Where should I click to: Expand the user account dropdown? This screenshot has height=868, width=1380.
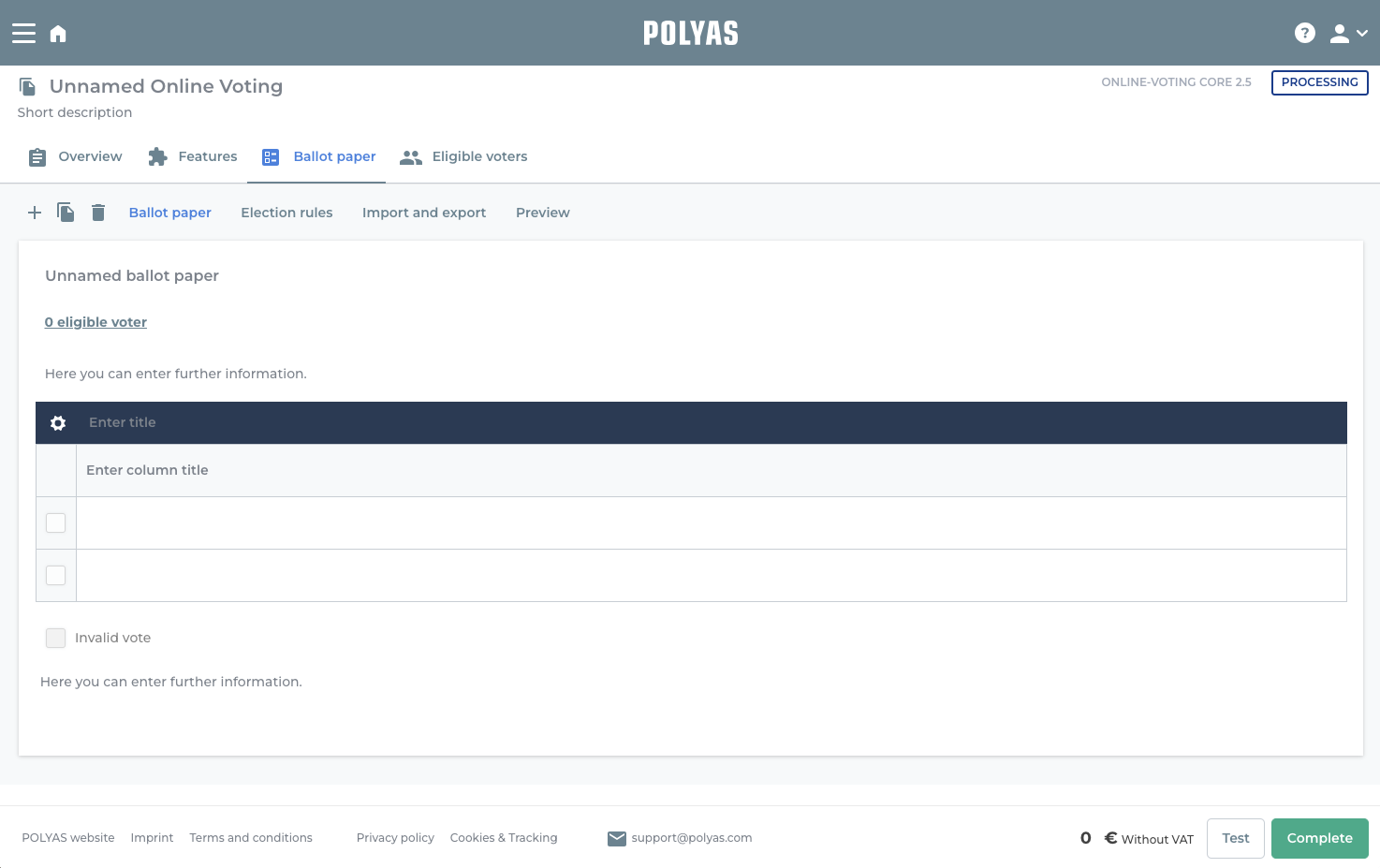point(1349,34)
